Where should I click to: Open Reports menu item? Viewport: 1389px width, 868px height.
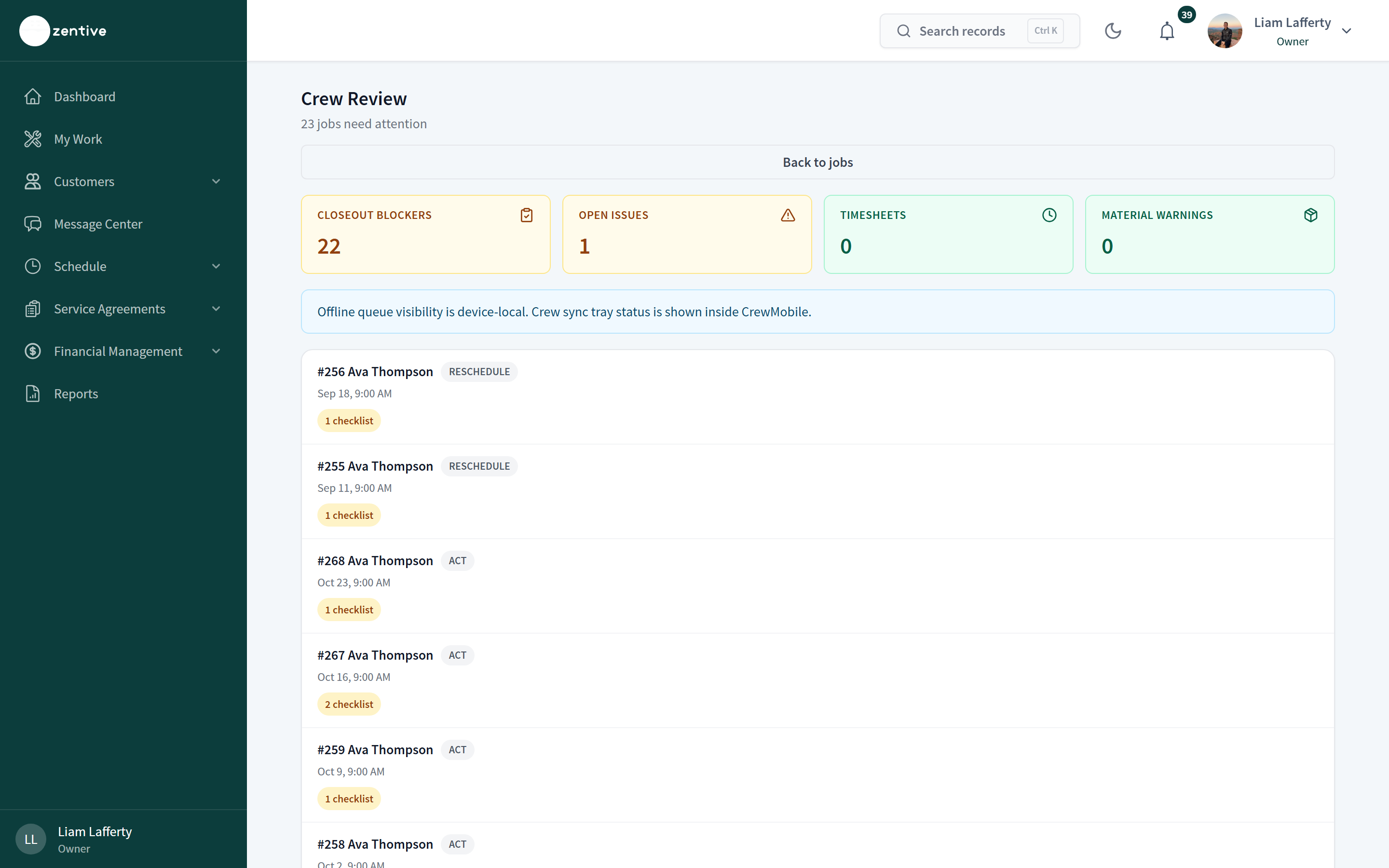pos(123,394)
